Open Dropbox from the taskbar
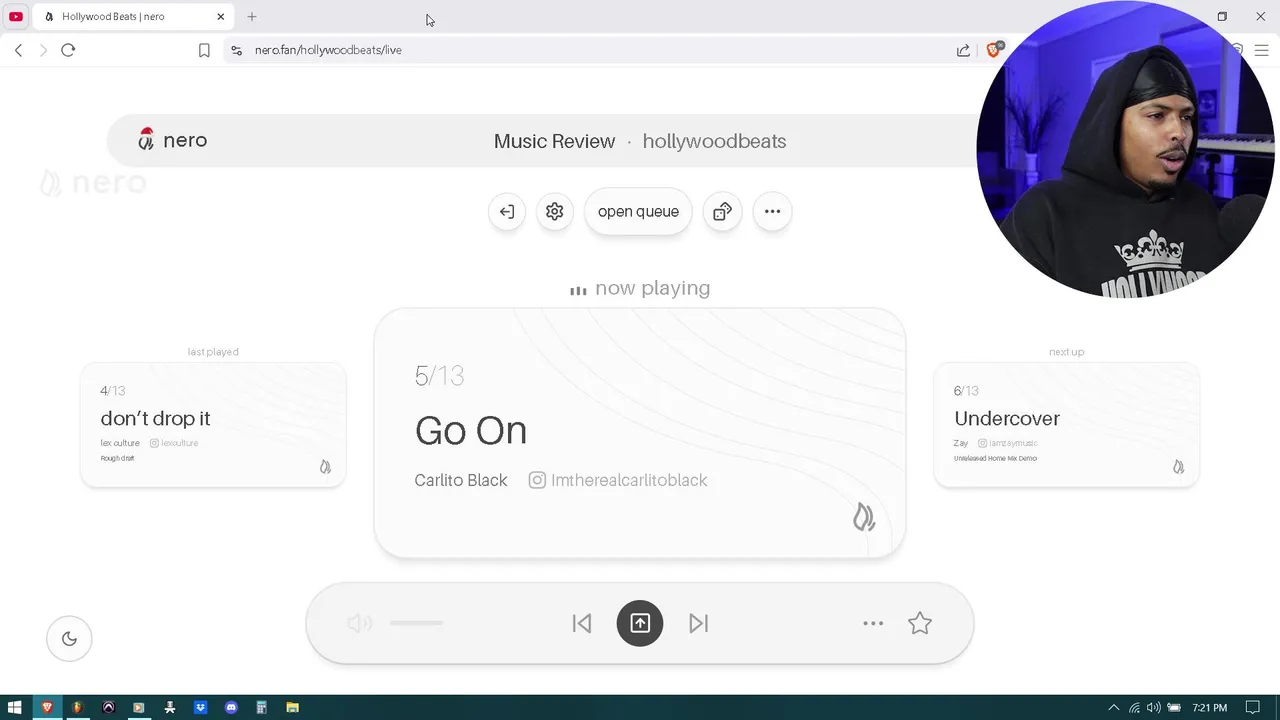 pyautogui.click(x=200, y=708)
